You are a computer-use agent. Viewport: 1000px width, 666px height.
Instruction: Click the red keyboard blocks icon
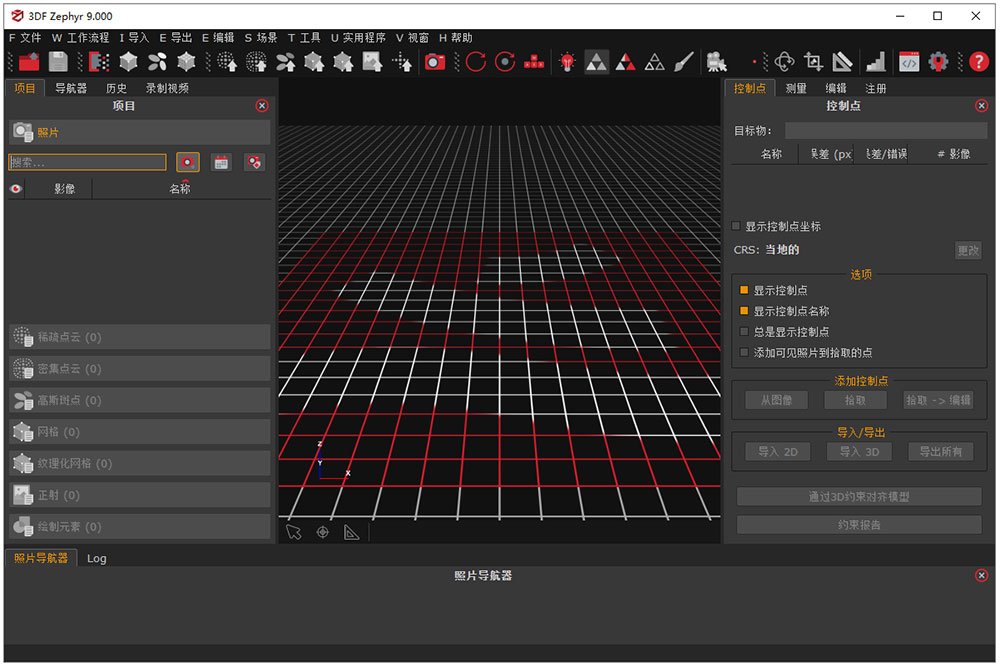(x=534, y=62)
